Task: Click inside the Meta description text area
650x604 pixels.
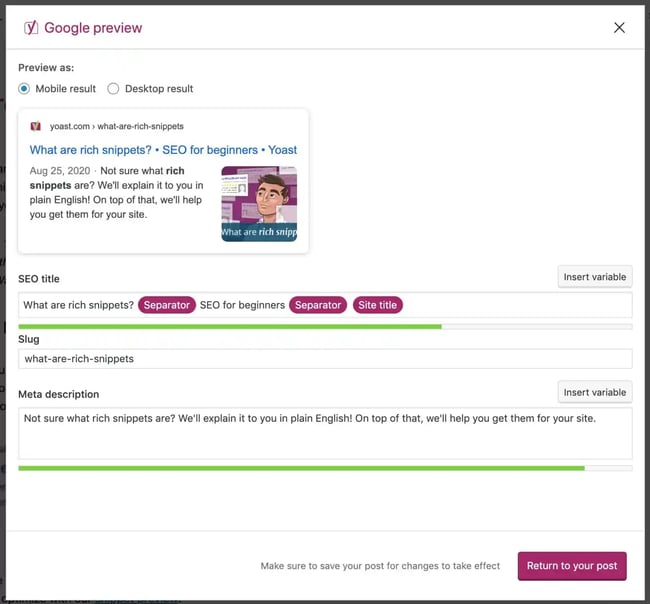Action: 325,438
